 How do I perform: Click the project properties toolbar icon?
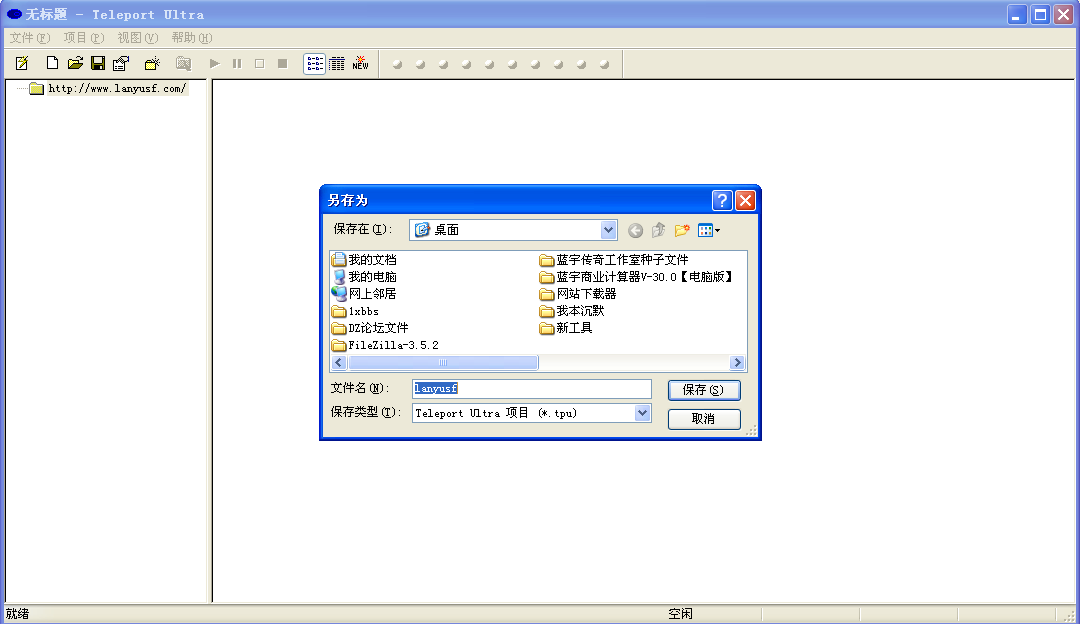click(121, 64)
